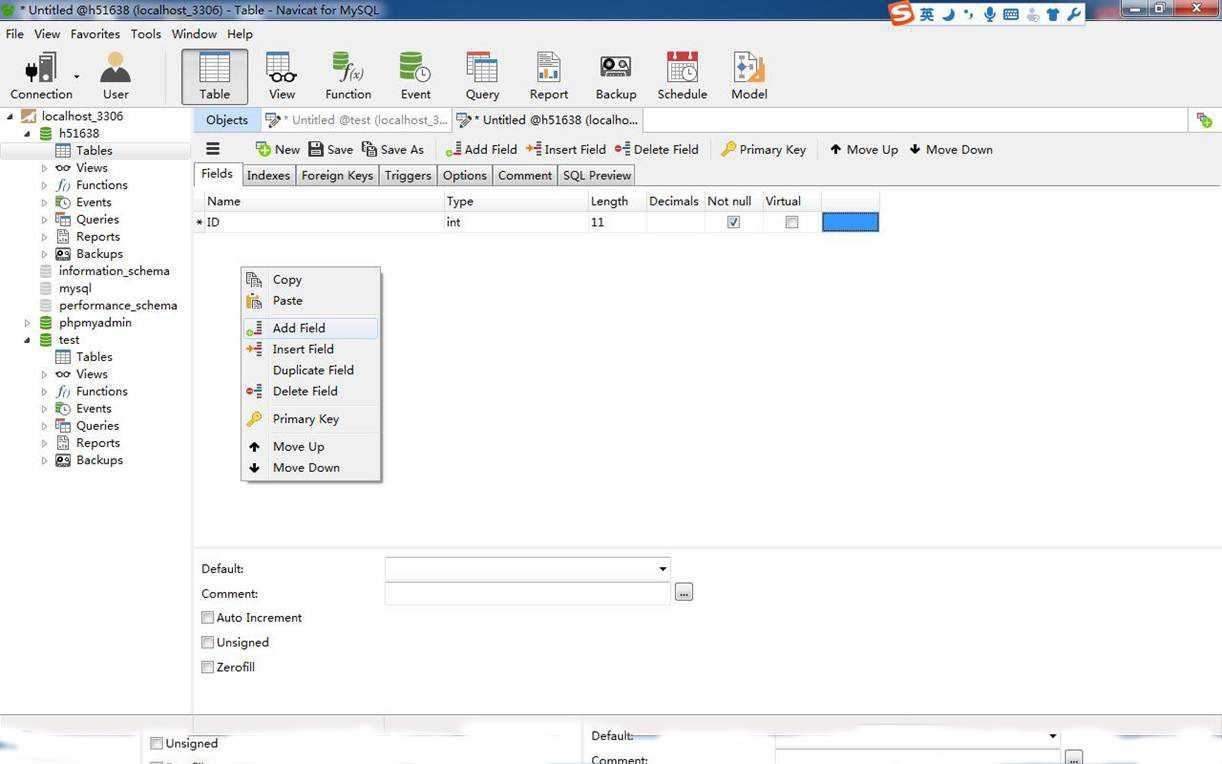Select the highlighted blue cell in ID row
Viewport: 1222px width, 764px height.
tap(850, 222)
